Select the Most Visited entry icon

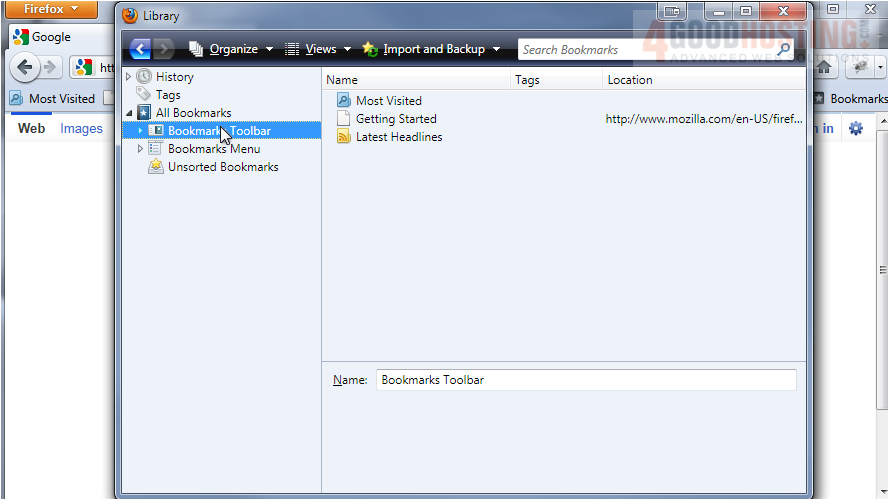[x=344, y=101]
